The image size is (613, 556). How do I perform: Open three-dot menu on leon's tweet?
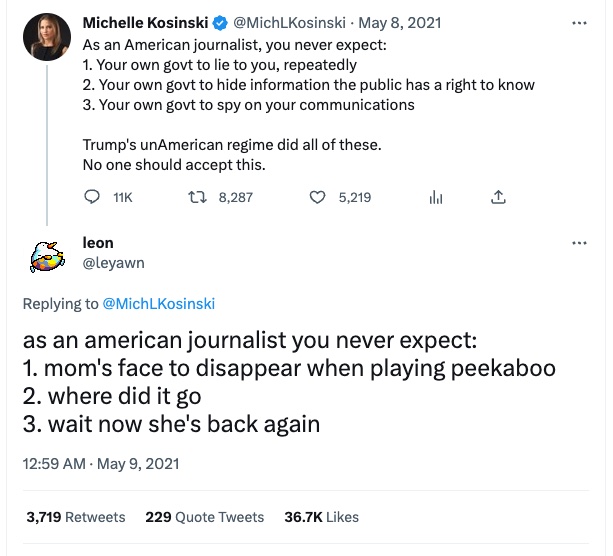click(579, 243)
